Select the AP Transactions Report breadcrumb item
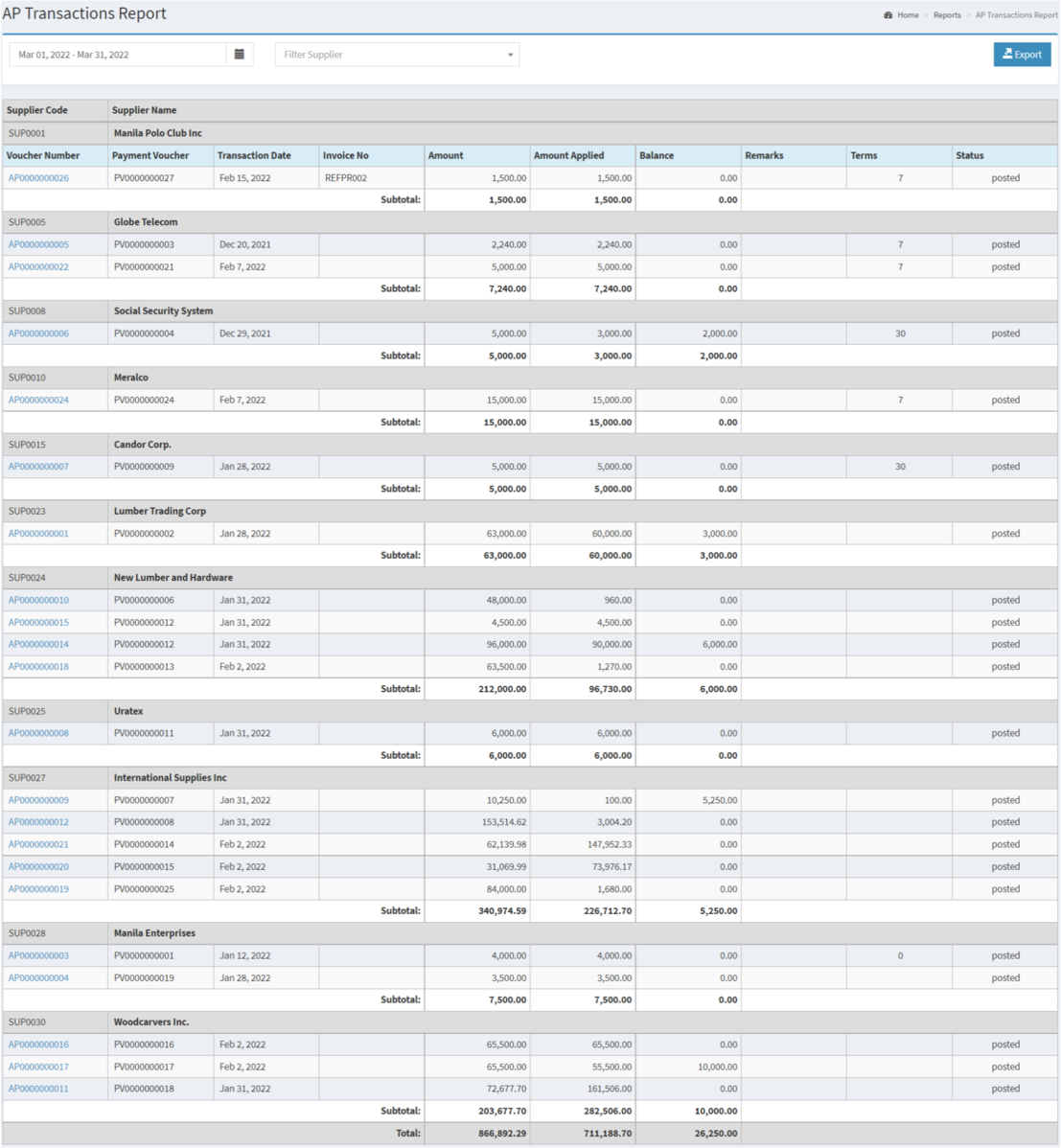 click(1015, 15)
